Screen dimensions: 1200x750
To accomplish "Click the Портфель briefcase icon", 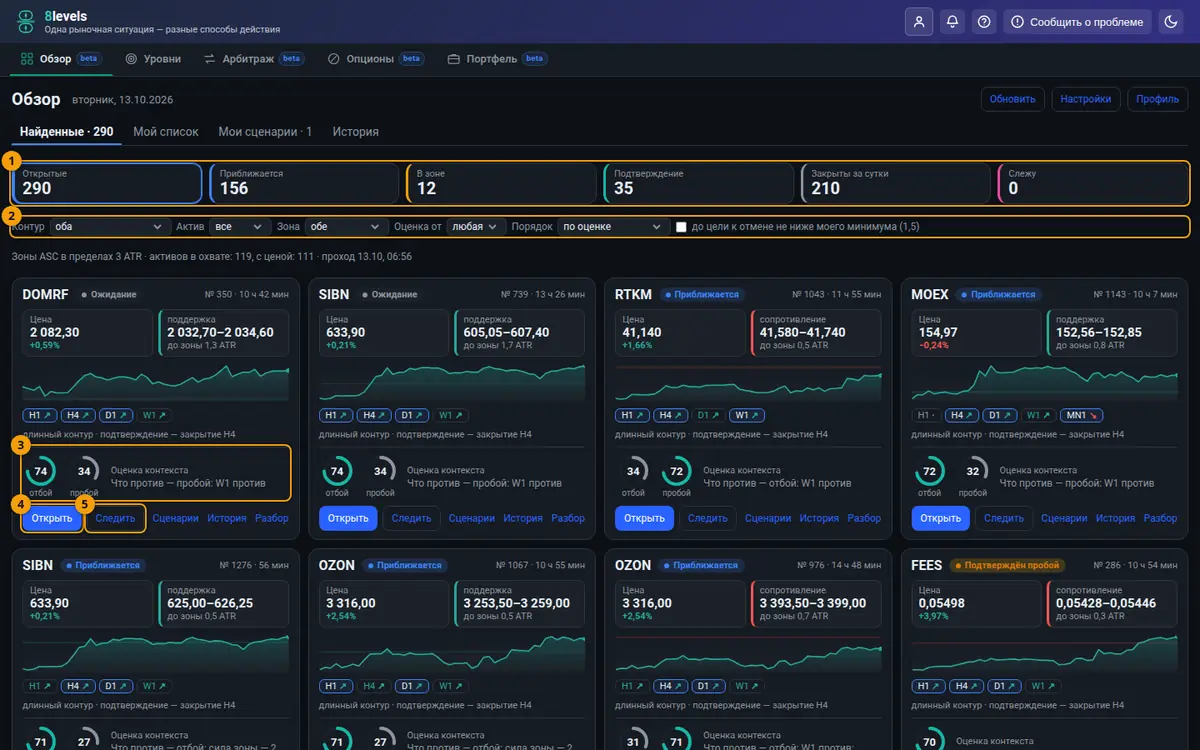I will point(454,59).
